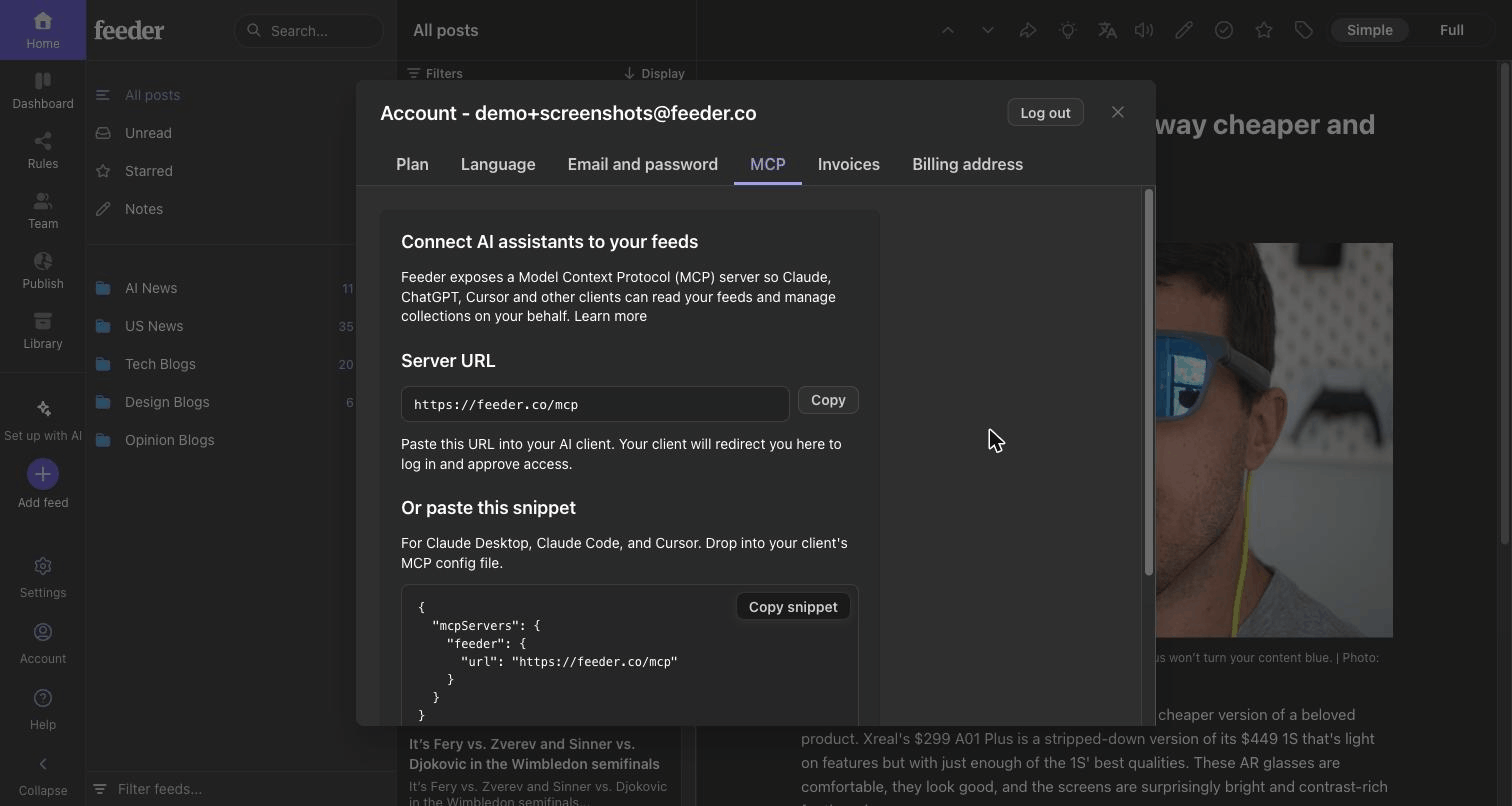The image size is (1512, 806).
Task: Click the star icon in the top toolbar
Action: click(1264, 30)
